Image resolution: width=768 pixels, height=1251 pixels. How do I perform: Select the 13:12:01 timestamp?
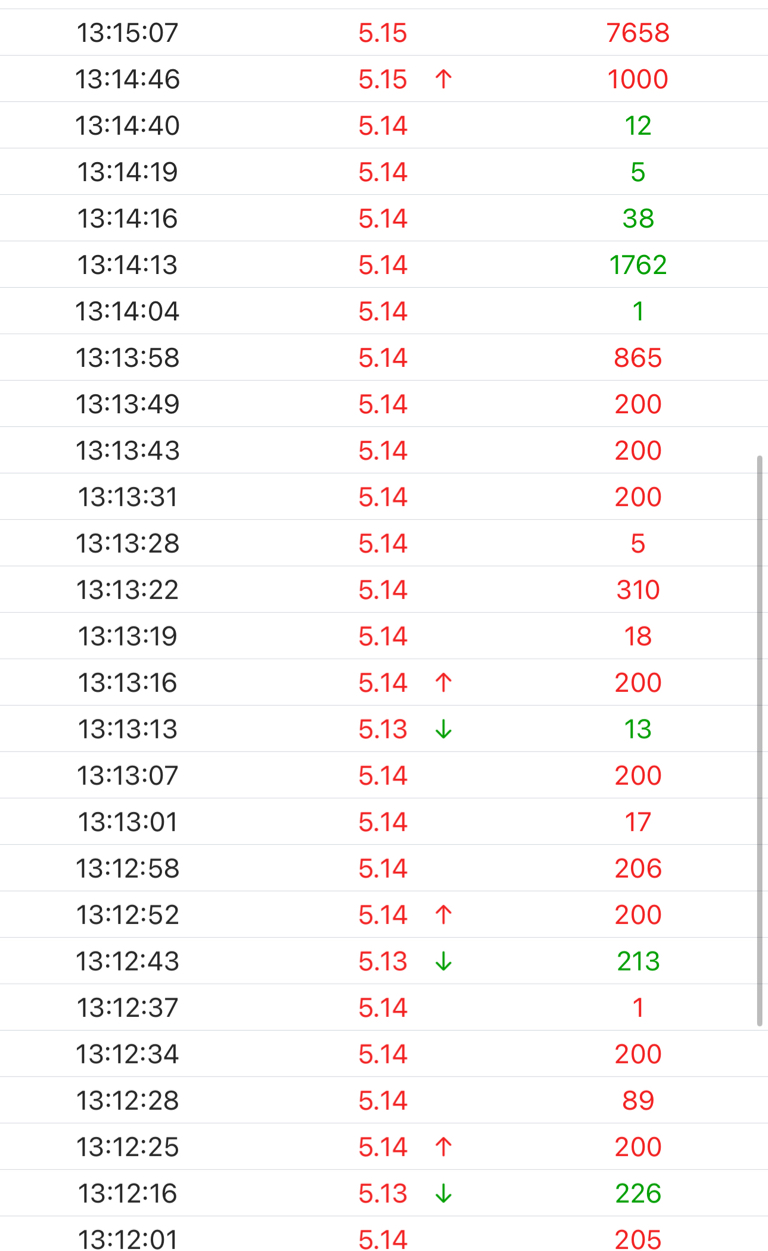pyautogui.click(x=128, y=1240)
